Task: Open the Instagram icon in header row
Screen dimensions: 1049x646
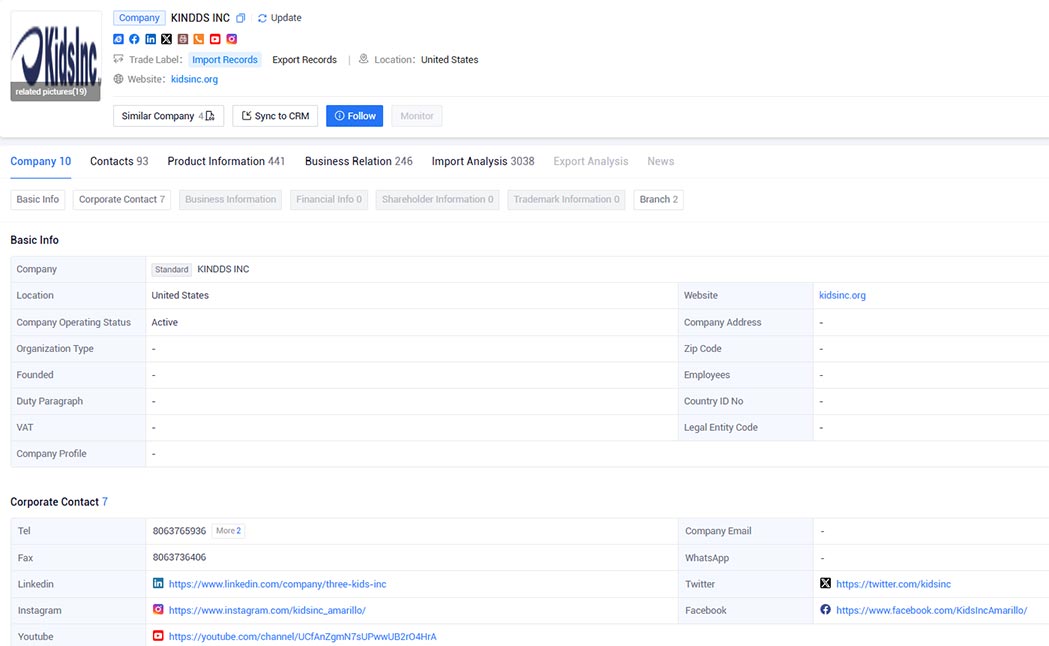Action: tap(231, 39)
